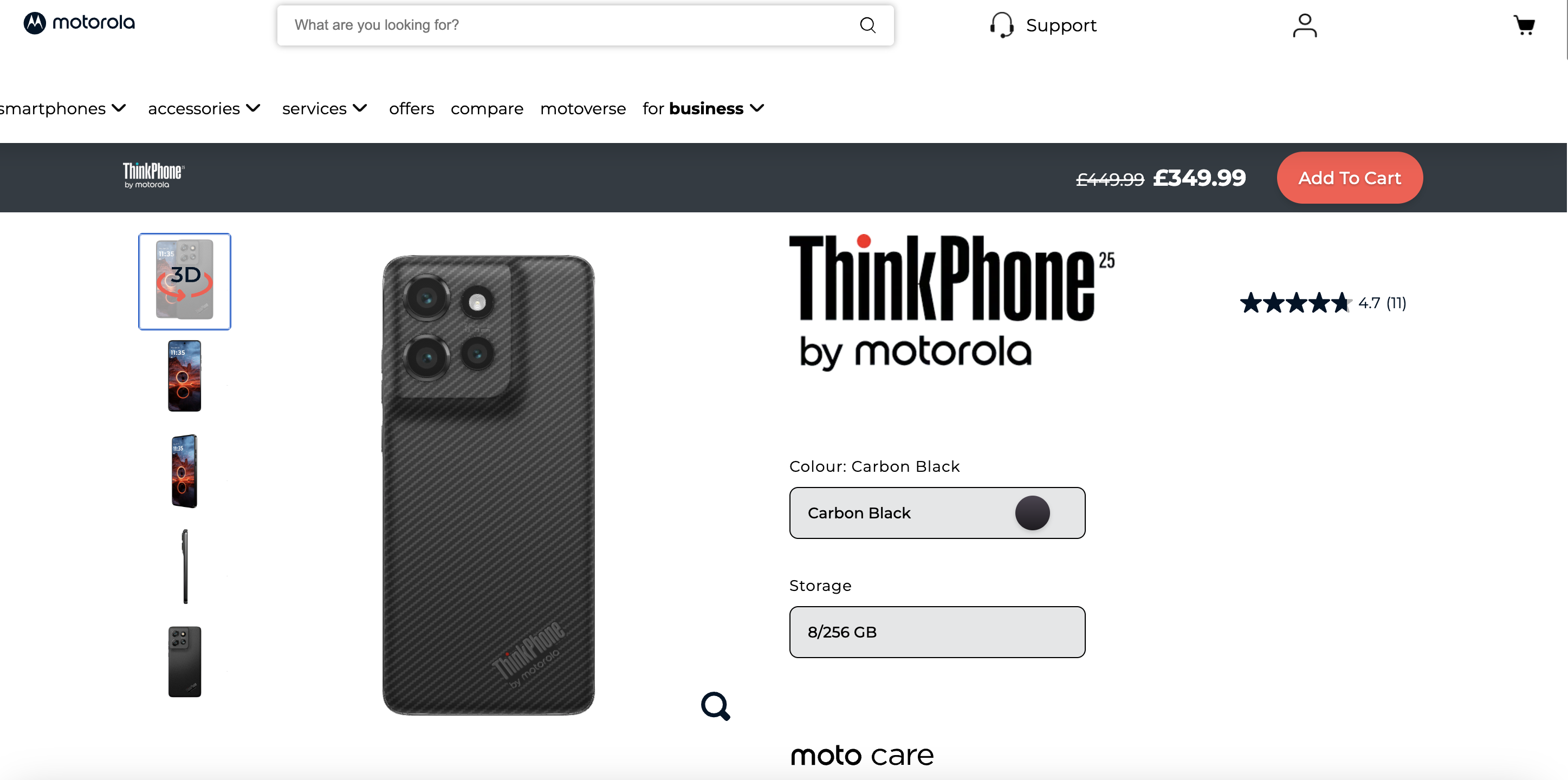Open the shopping cart icon

tap(1524, 25)
